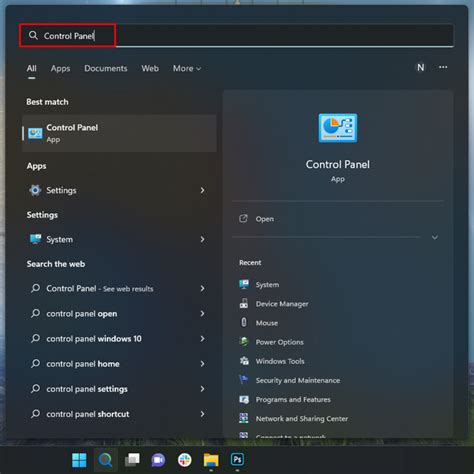474x474 pixels.
Task: Expand the 'control panel open' arrow
Action: [202, 313]
